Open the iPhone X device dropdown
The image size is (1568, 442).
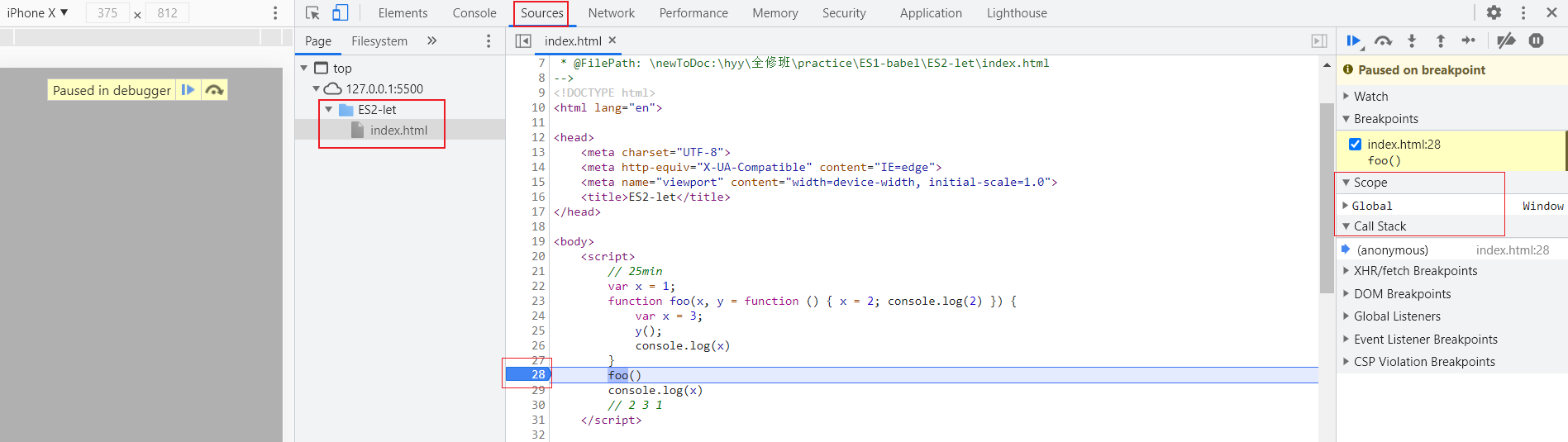pos(37,13)
